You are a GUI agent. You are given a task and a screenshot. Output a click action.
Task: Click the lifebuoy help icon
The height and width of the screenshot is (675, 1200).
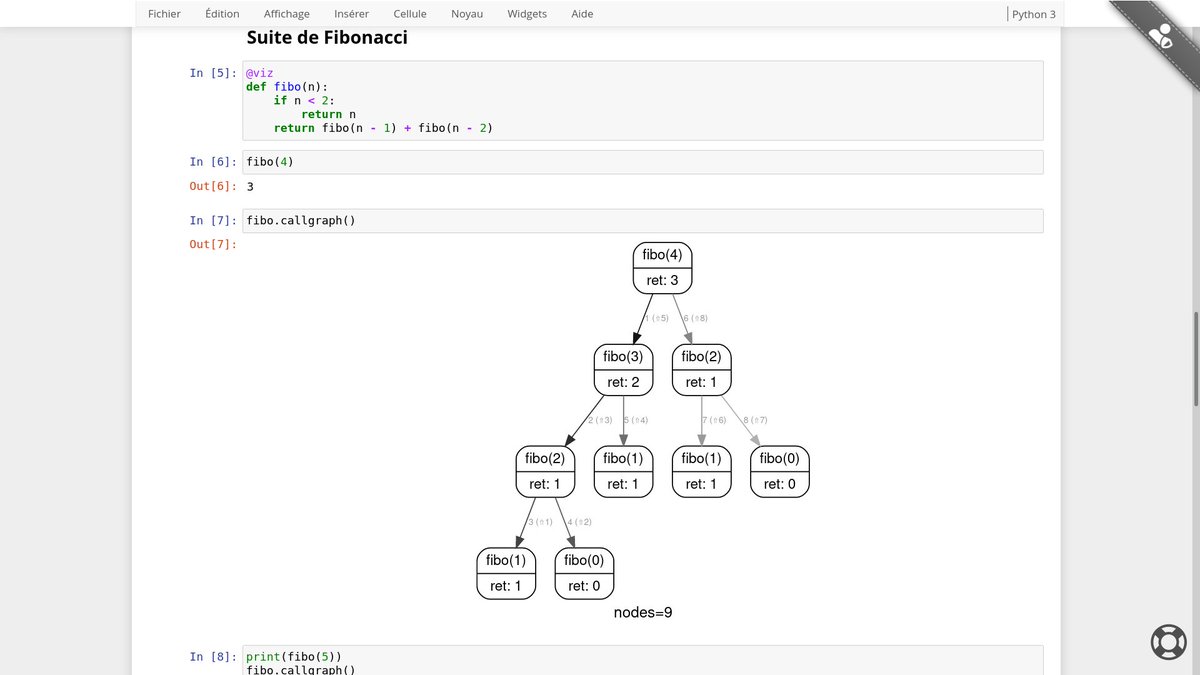[x=1167, y=640]
